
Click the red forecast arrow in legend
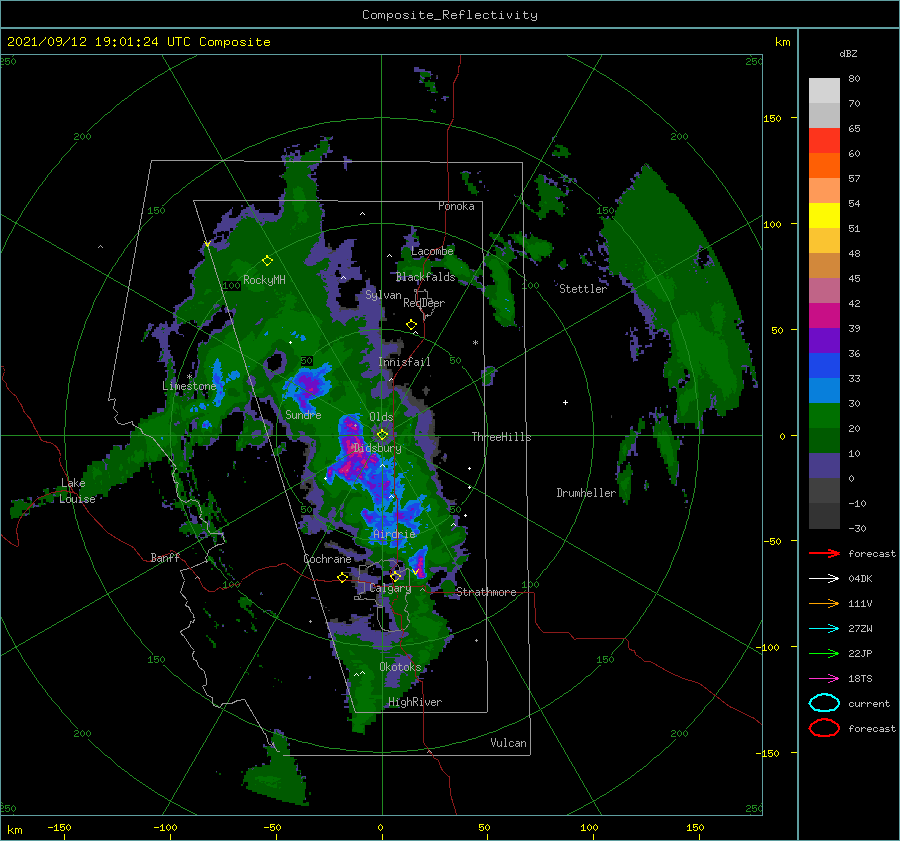point(824,553)
